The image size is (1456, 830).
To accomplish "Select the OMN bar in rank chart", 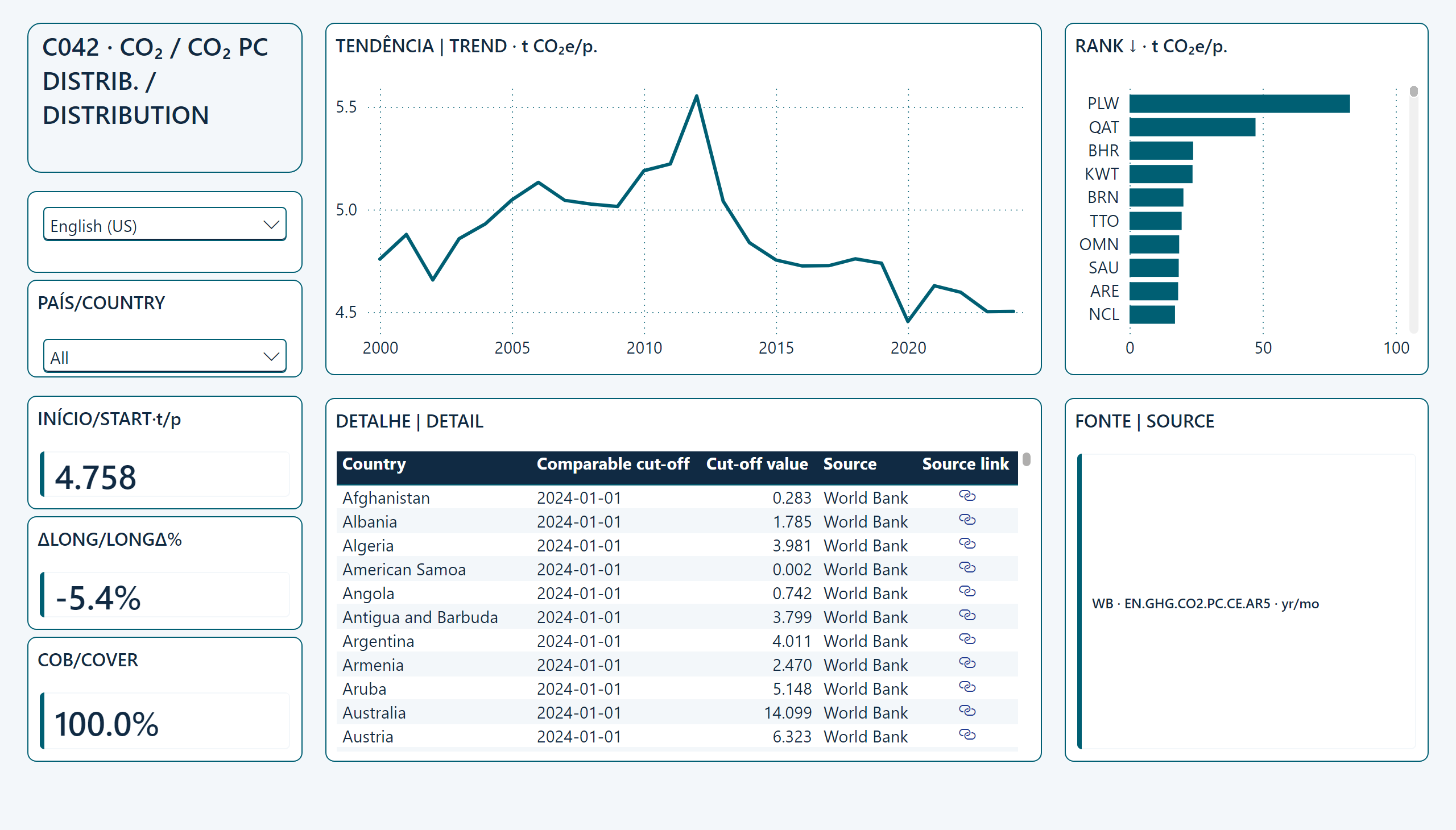I will pos(1155,244).
